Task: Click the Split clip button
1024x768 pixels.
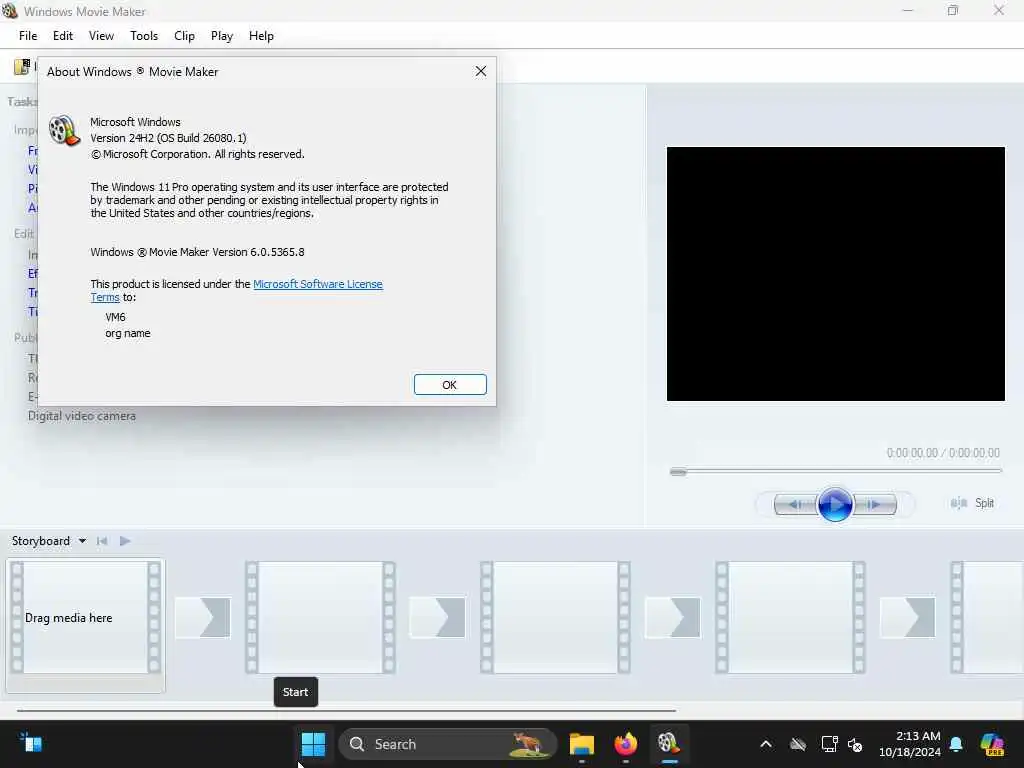Action: pyautogui.click(x=972, y=503)
